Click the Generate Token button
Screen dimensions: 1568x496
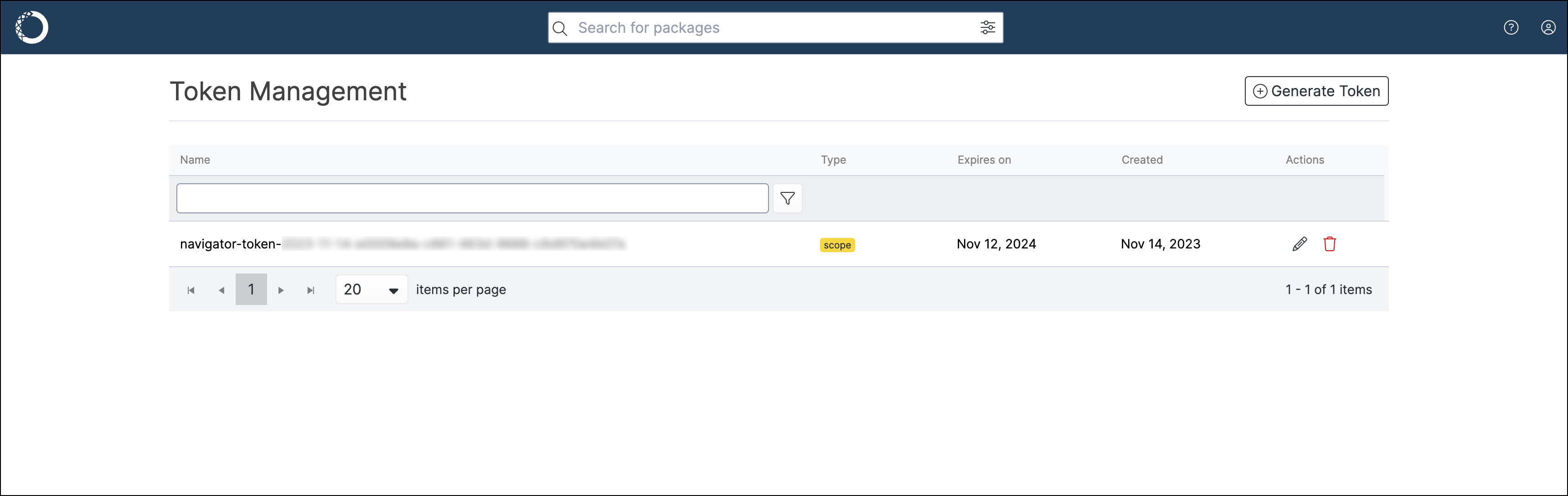click(1316, 91)
